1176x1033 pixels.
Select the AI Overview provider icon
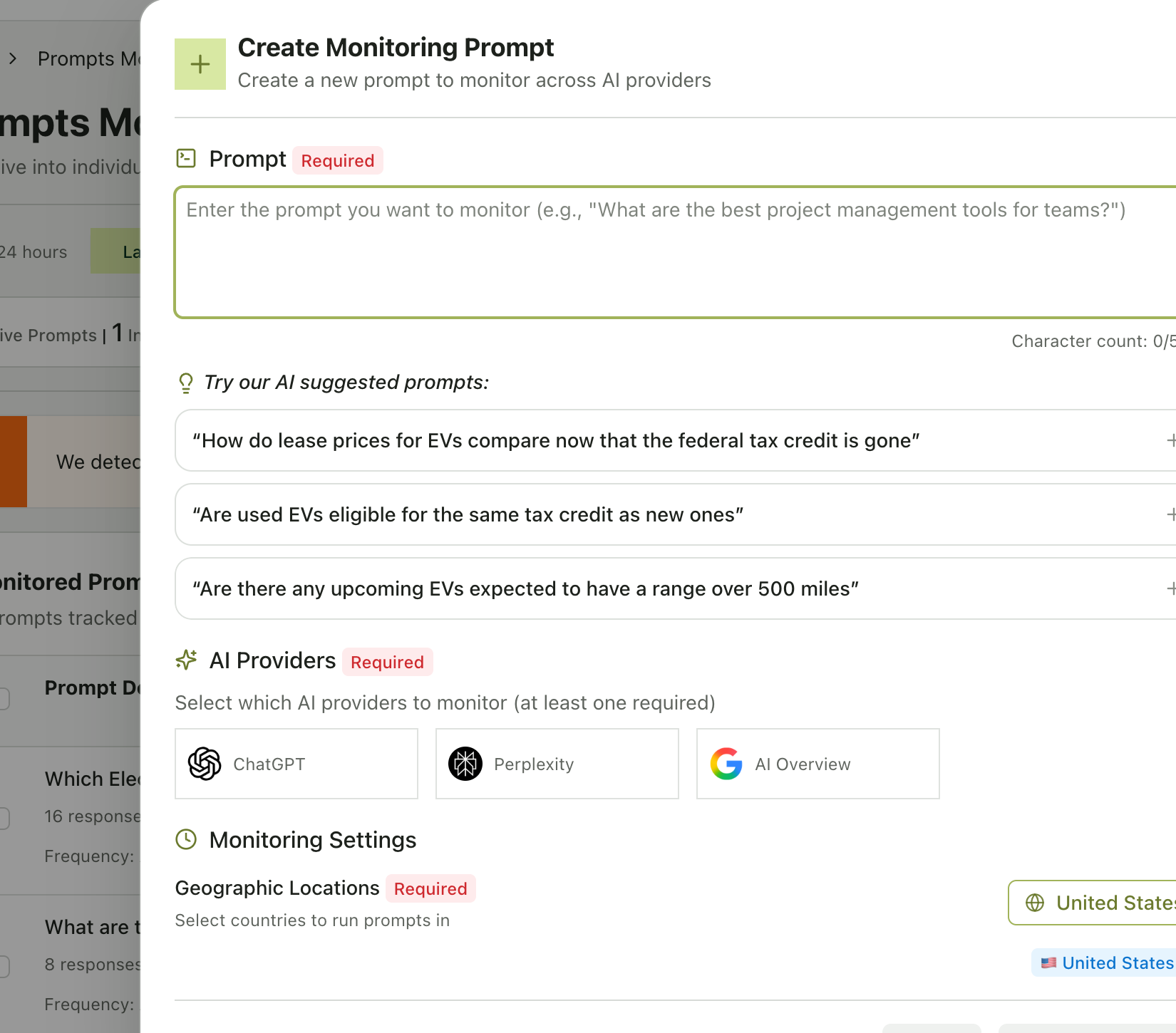(726, 764)
